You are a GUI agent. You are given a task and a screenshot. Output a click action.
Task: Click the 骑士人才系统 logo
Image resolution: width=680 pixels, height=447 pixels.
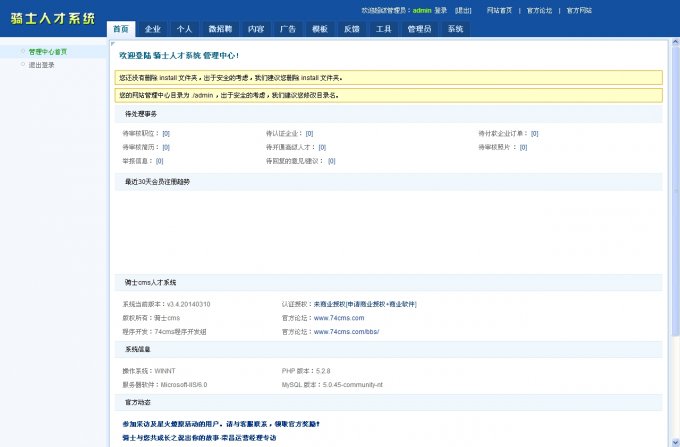[x=52, y=18]
